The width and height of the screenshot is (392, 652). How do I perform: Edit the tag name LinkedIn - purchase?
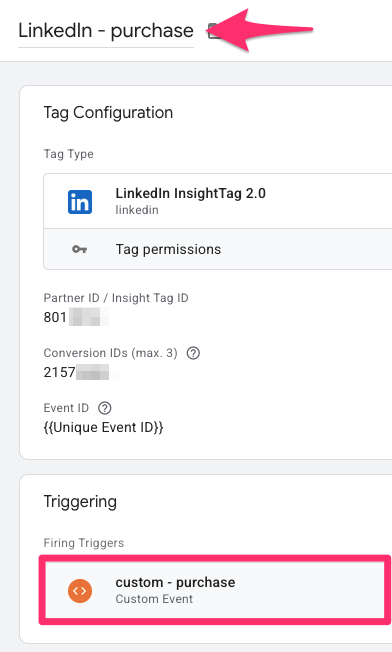point(106,31)
